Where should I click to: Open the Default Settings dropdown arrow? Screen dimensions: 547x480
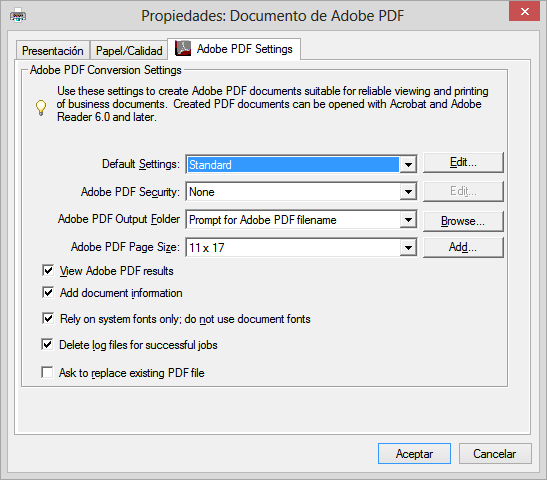[x=408, y=164]
